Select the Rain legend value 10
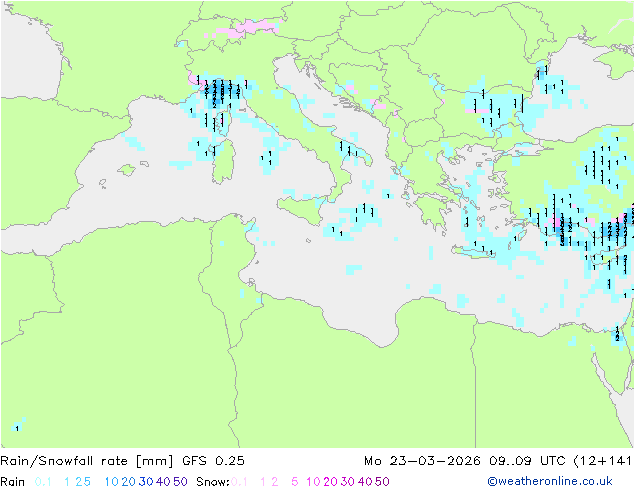This screenshot has height=490, width=634. (112, 482)
